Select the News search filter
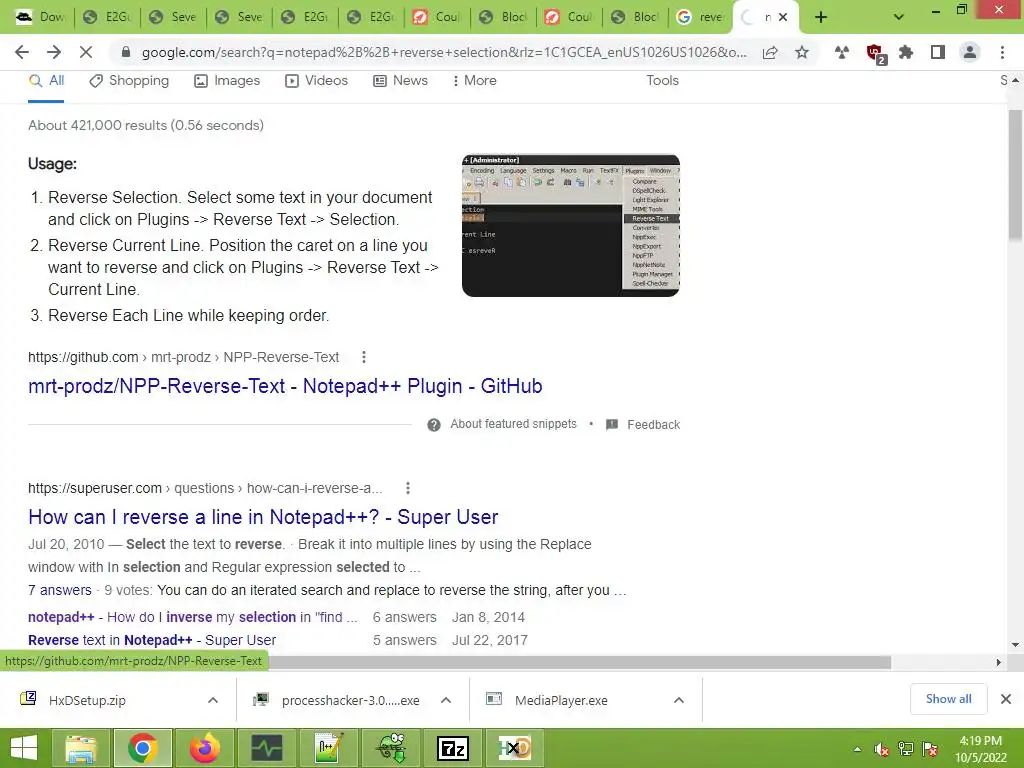Image resolution: width=1024 pixels, height=768 pixels. pos(400,80)
